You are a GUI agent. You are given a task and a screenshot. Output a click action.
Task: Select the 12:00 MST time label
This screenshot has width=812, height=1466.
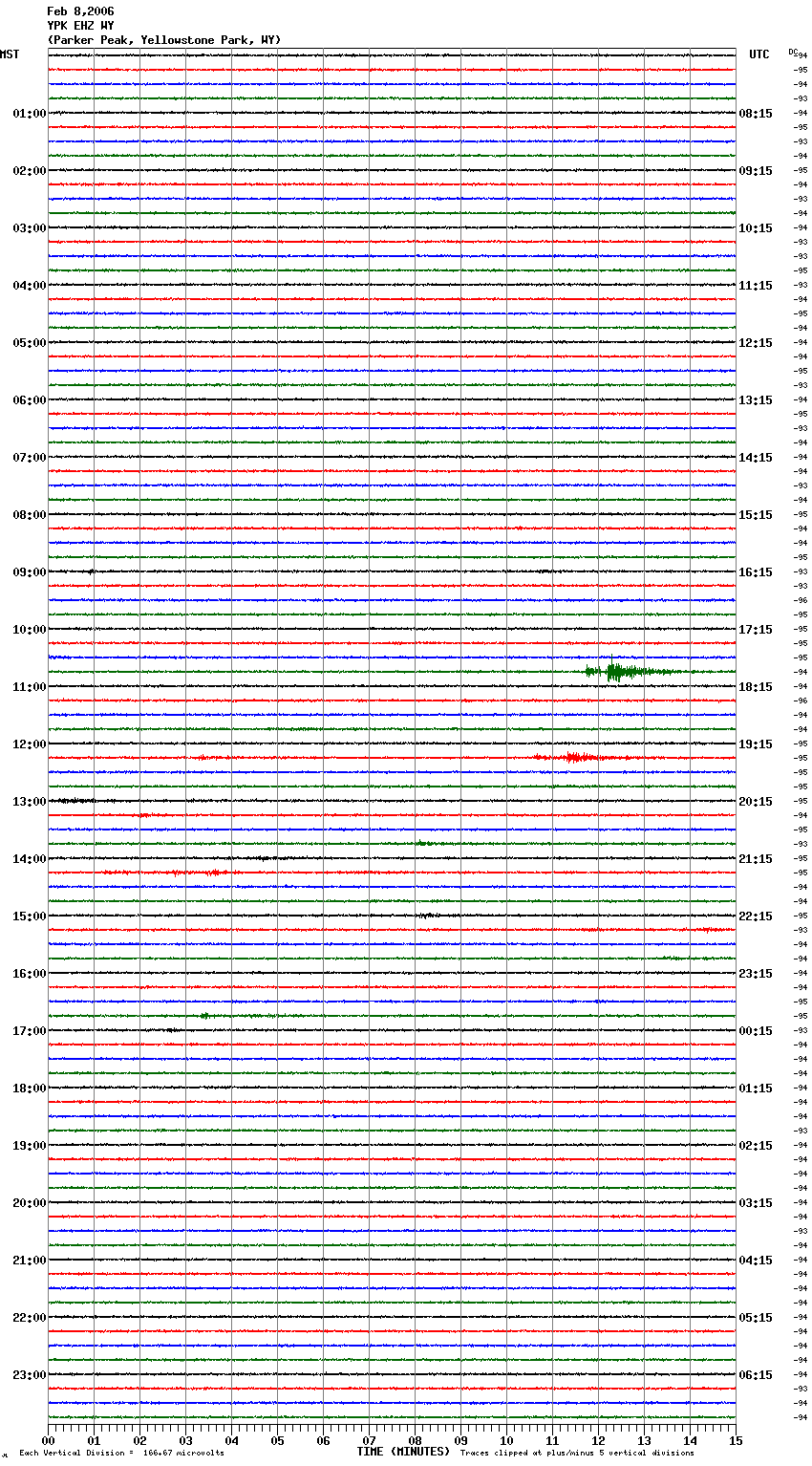click(30, 744)
